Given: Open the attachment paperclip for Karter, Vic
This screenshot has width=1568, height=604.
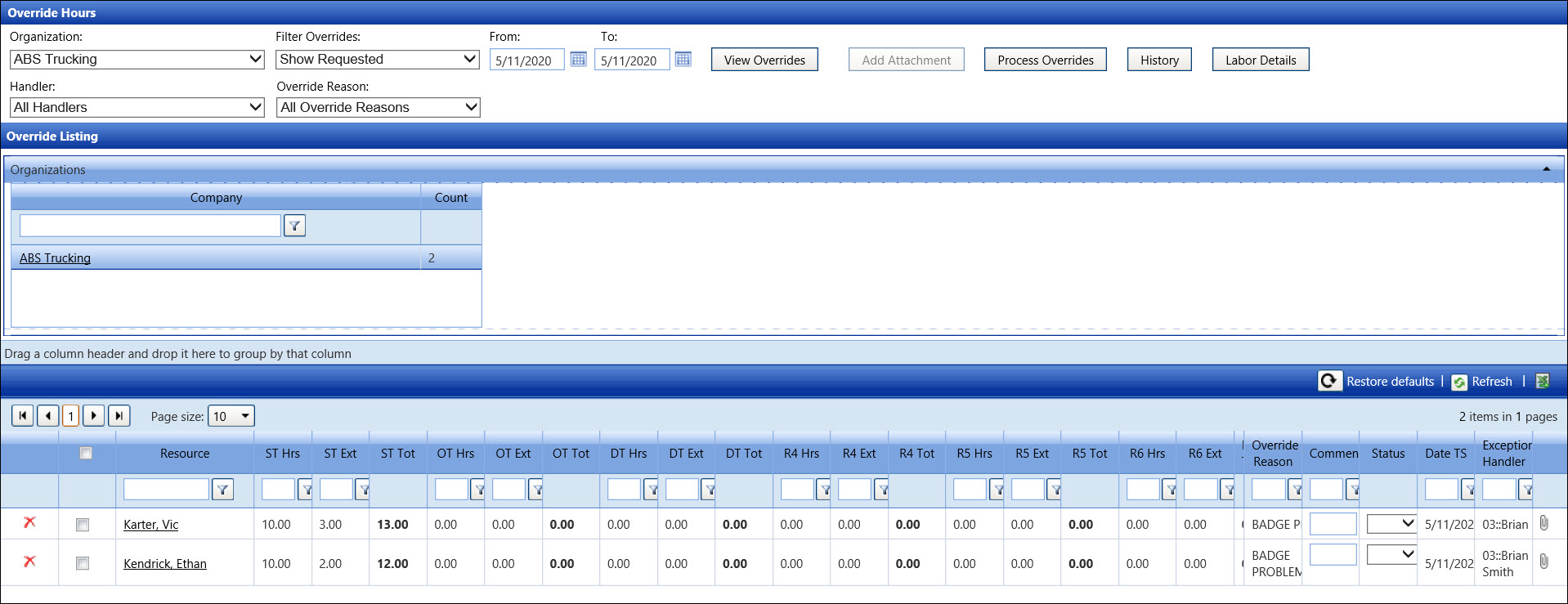Looking at the screenshot, I should click(x=1543, y=523).
